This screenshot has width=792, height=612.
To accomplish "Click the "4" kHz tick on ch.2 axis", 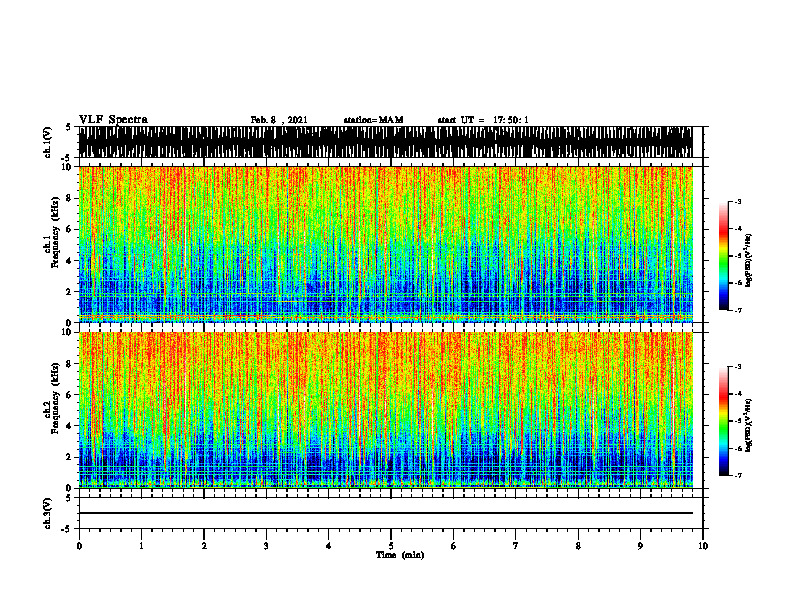I will pos(69,426).
